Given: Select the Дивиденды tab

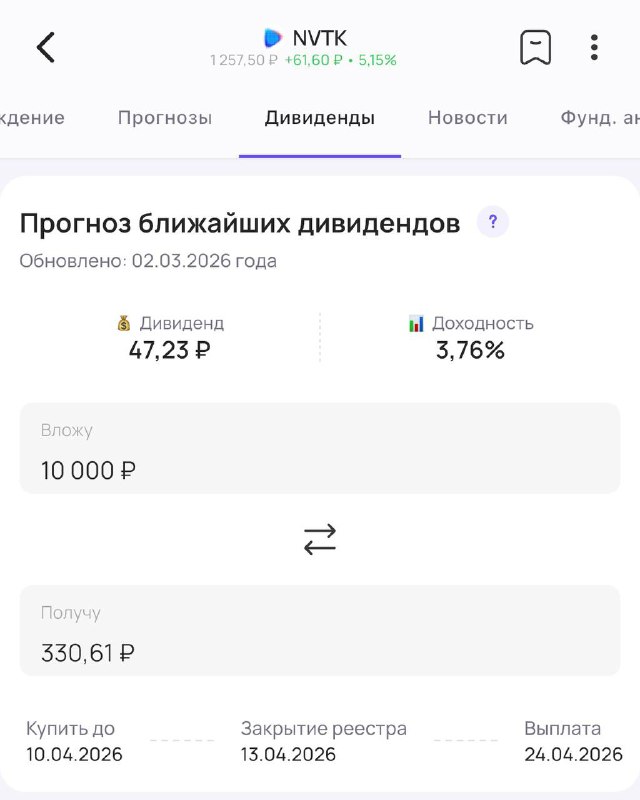Looking at the screenshot, I should [320, 118].
